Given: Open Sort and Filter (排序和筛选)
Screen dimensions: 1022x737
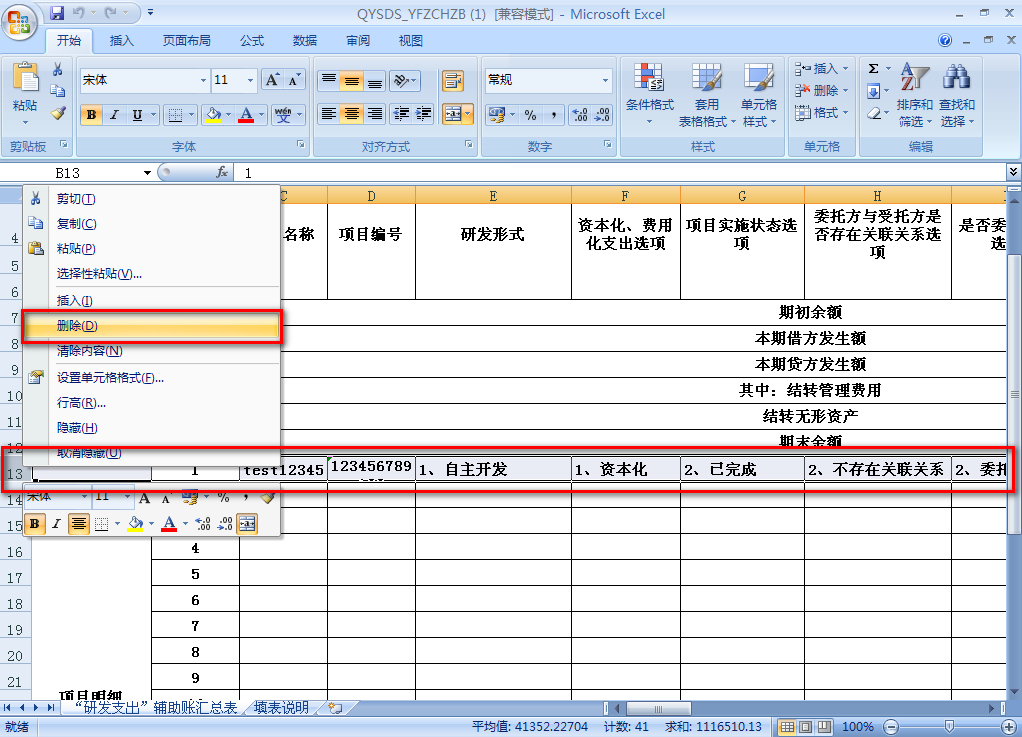Looking at the screenshot, I should [x=914, y=94].
